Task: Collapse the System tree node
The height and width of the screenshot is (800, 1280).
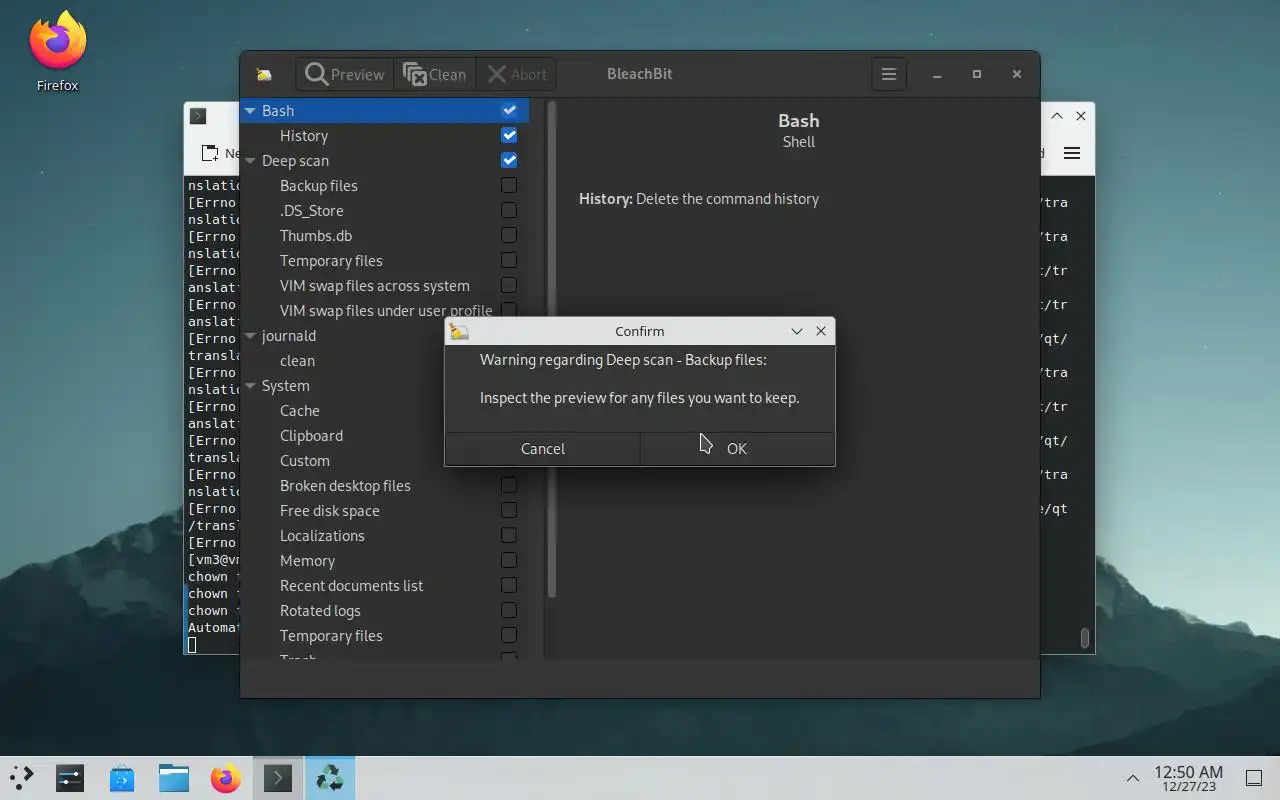Action: [250, 386]
